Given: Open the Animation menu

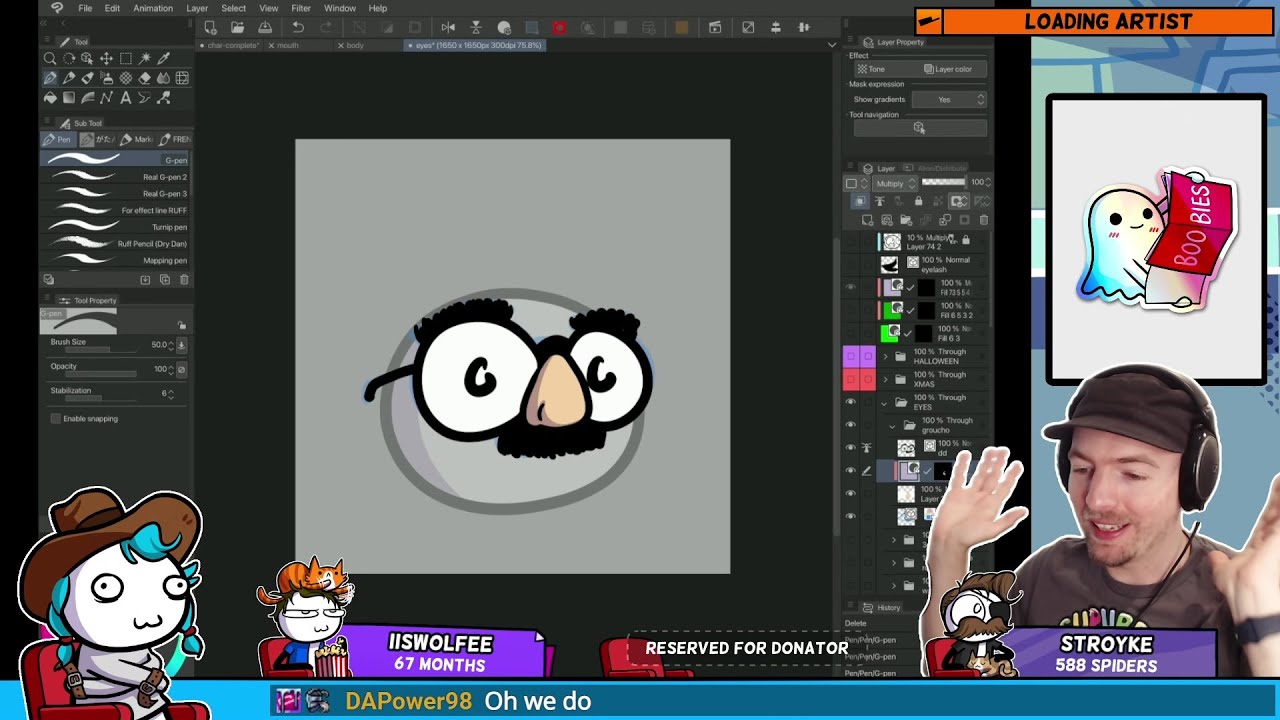Looking at the screenshot, I should pyautogui.click(x=153, y=8).
